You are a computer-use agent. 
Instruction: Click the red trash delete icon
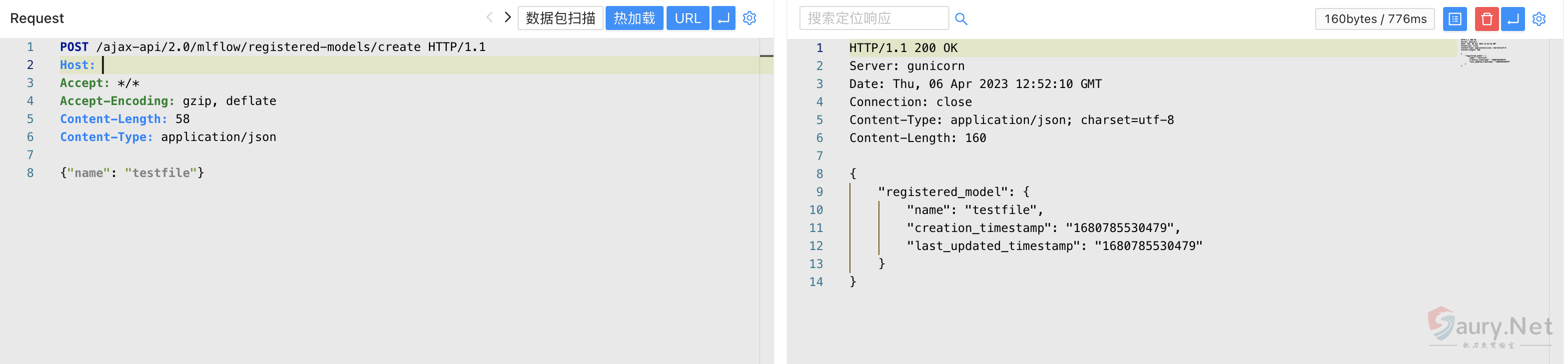coord(1486,19)
